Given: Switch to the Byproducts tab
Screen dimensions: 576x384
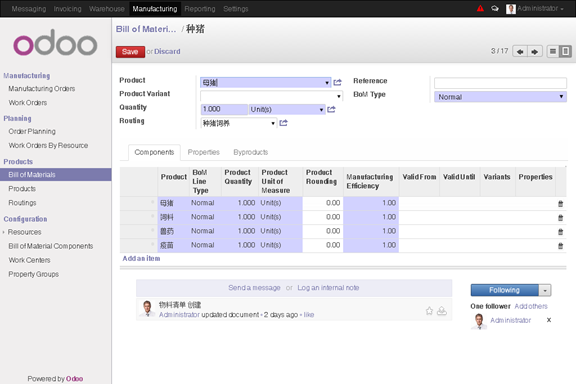Looking at the screenshot, I should click(251, 152).
